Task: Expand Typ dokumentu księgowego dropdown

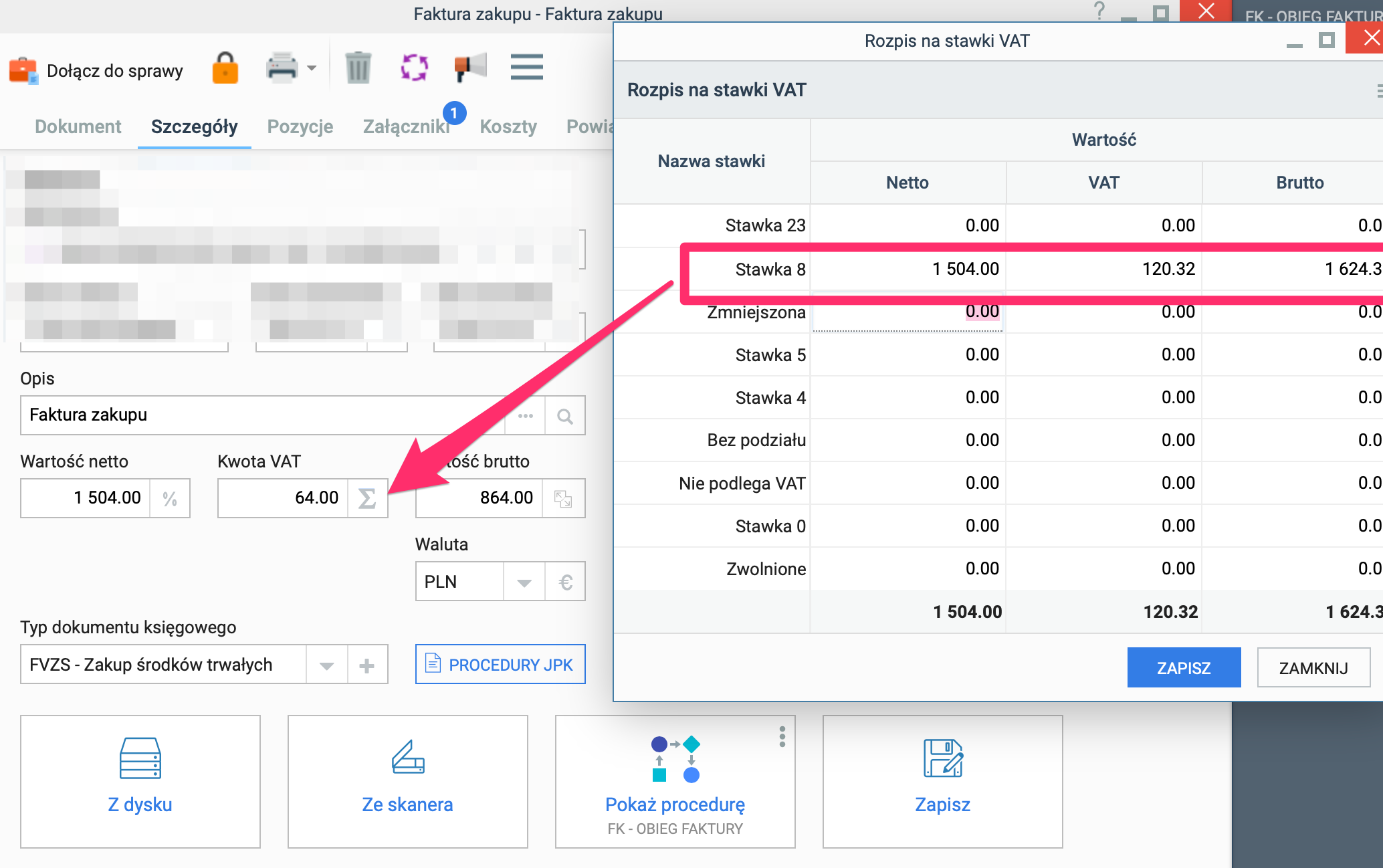Action: 326,665
